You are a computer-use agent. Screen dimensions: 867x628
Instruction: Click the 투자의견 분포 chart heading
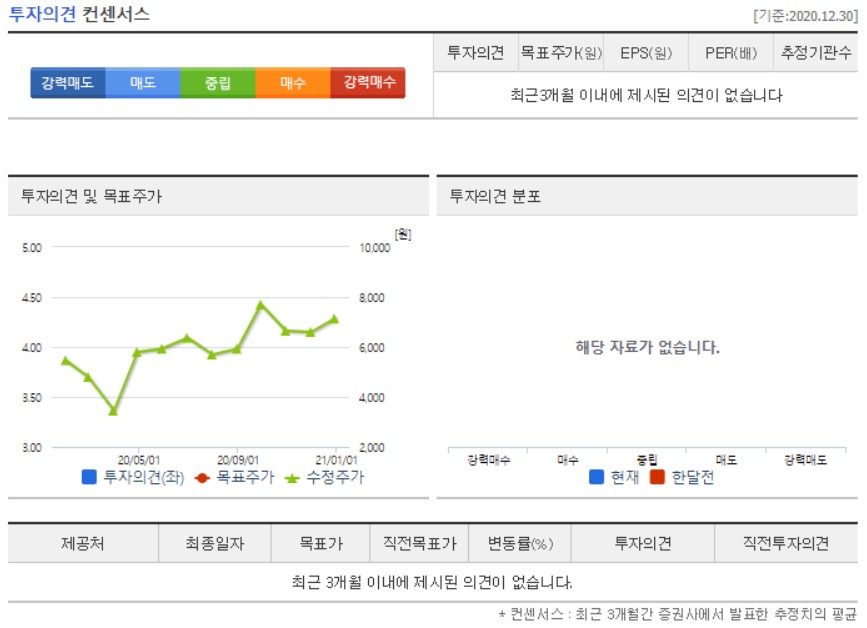495,196
